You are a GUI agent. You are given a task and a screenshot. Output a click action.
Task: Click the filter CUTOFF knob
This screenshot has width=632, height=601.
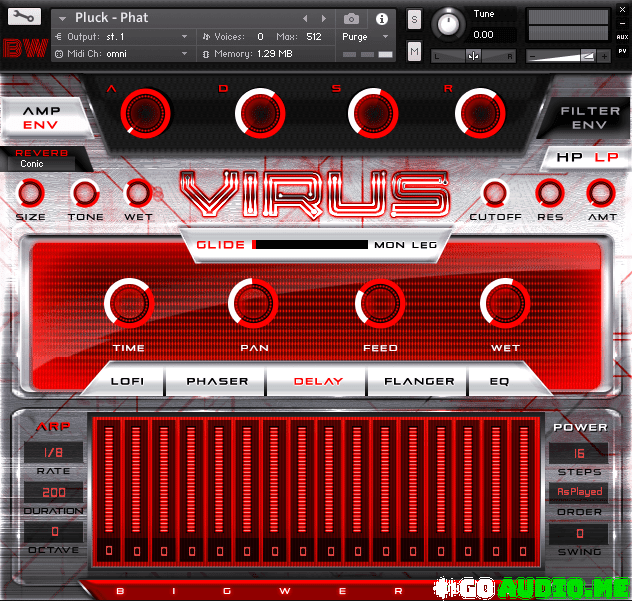(x=495, y=193)
